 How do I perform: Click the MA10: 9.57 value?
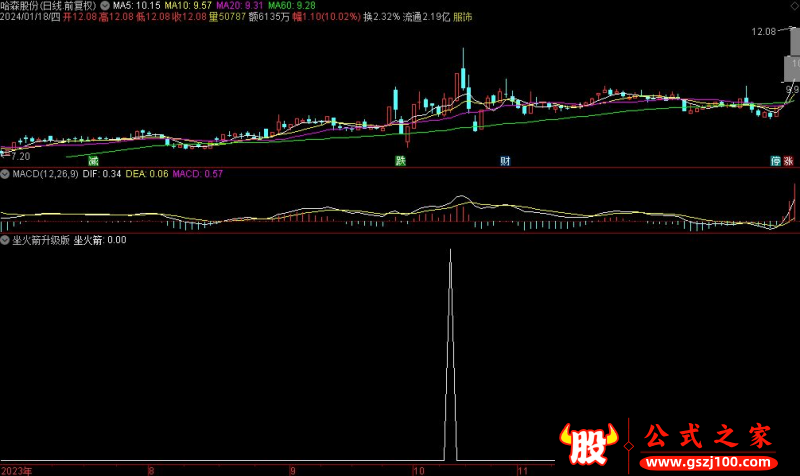[x=188, y=6]
